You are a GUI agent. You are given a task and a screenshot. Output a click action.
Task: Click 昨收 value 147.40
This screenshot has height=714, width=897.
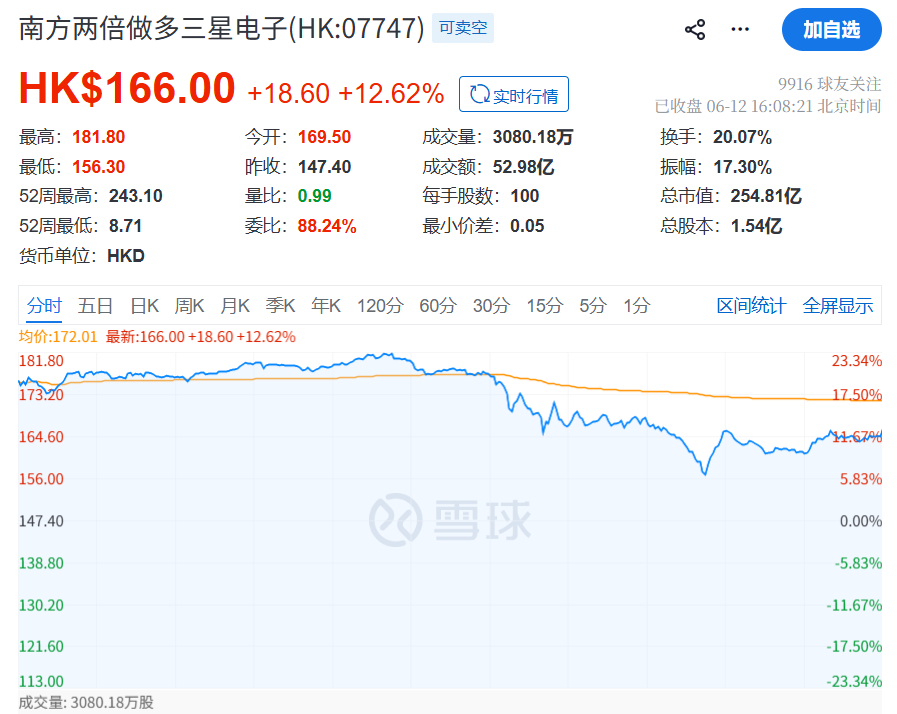pyautogui.click(x=324, y=166)
